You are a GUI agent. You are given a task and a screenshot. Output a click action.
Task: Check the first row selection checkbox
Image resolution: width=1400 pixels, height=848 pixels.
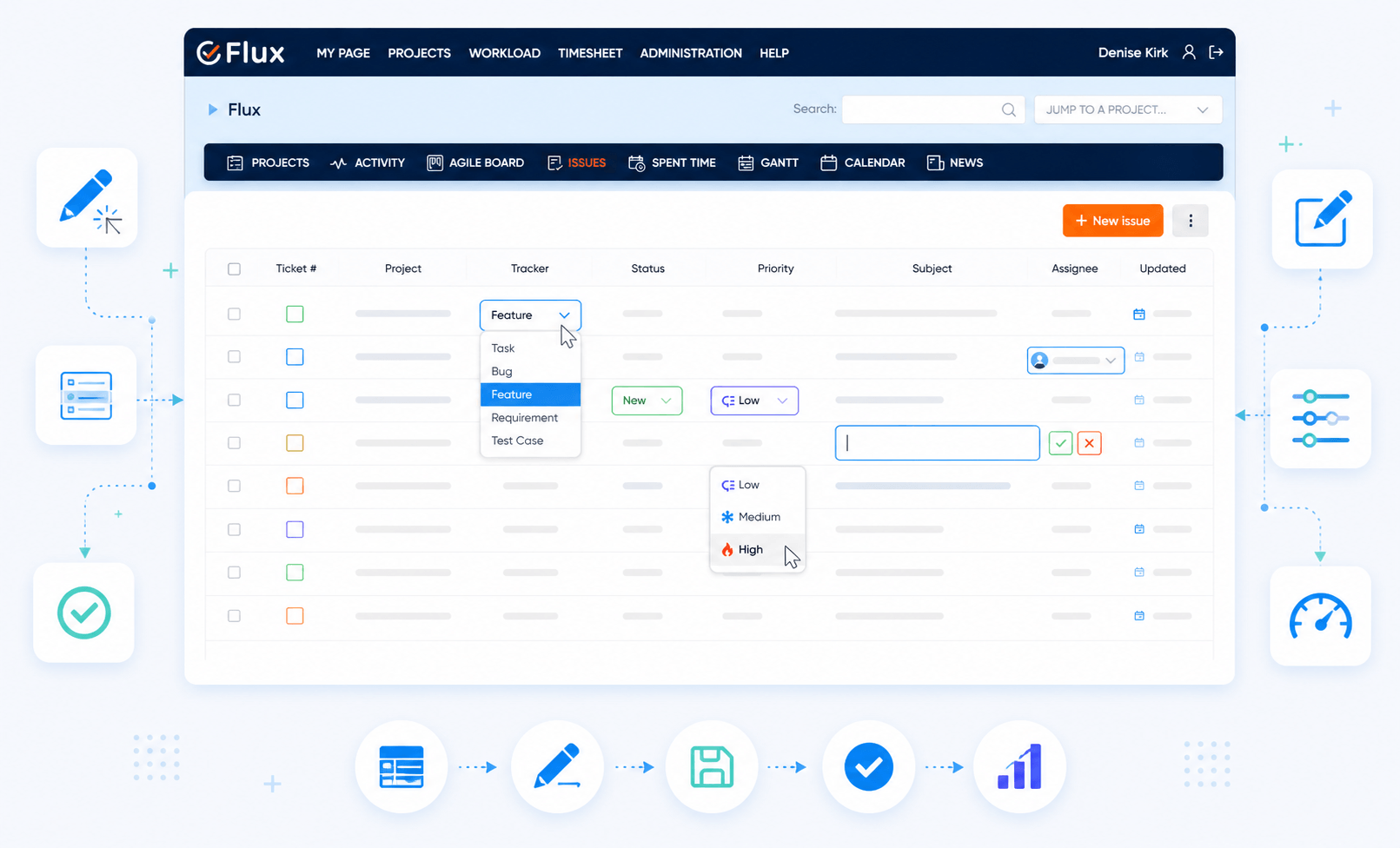pos(234,314)
